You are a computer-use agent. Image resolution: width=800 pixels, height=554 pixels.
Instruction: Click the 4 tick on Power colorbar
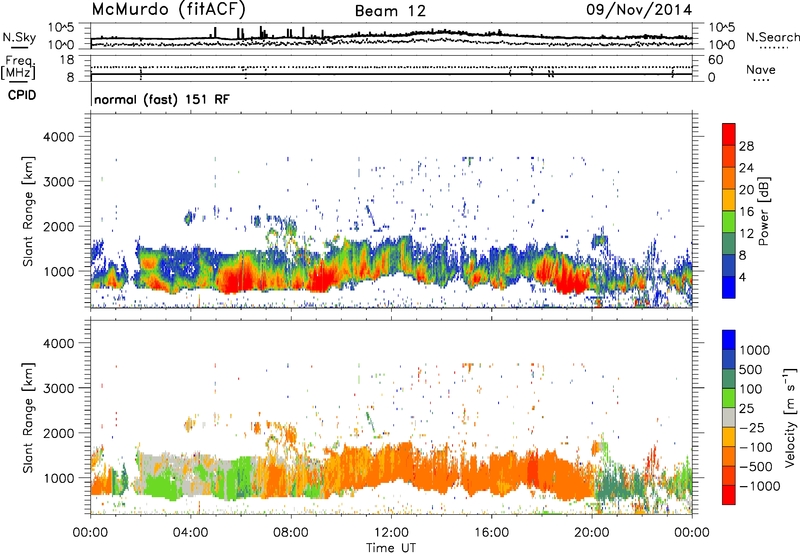742,278
